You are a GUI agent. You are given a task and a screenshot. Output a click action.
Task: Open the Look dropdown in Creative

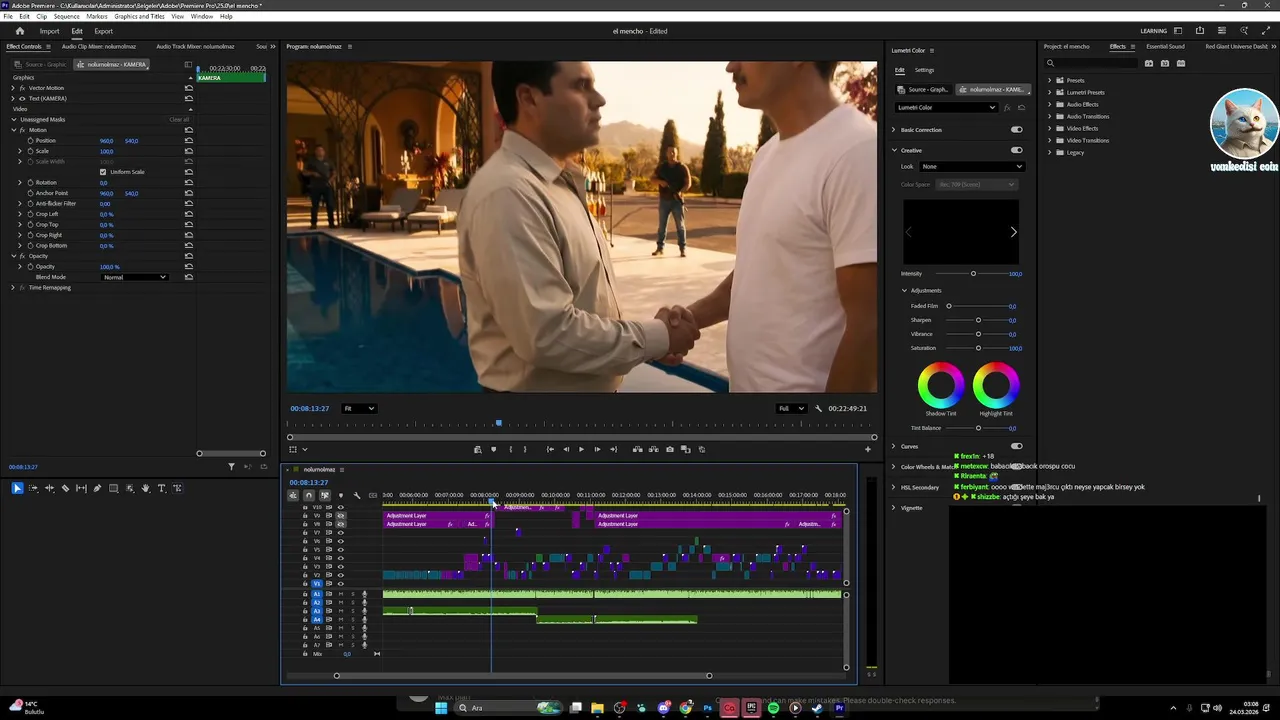tap(972, 166)
